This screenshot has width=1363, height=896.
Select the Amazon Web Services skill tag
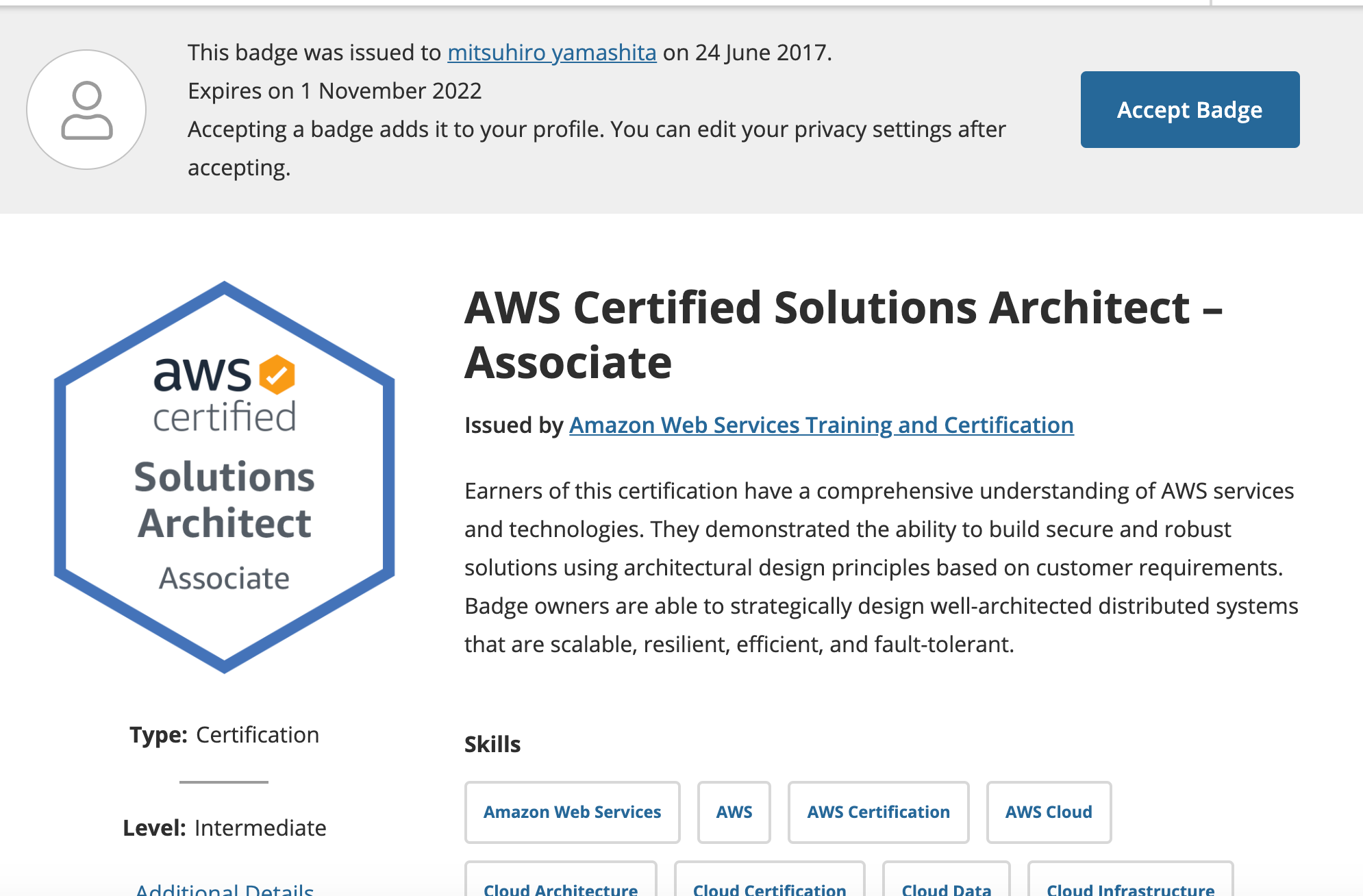tap(572, 812)
